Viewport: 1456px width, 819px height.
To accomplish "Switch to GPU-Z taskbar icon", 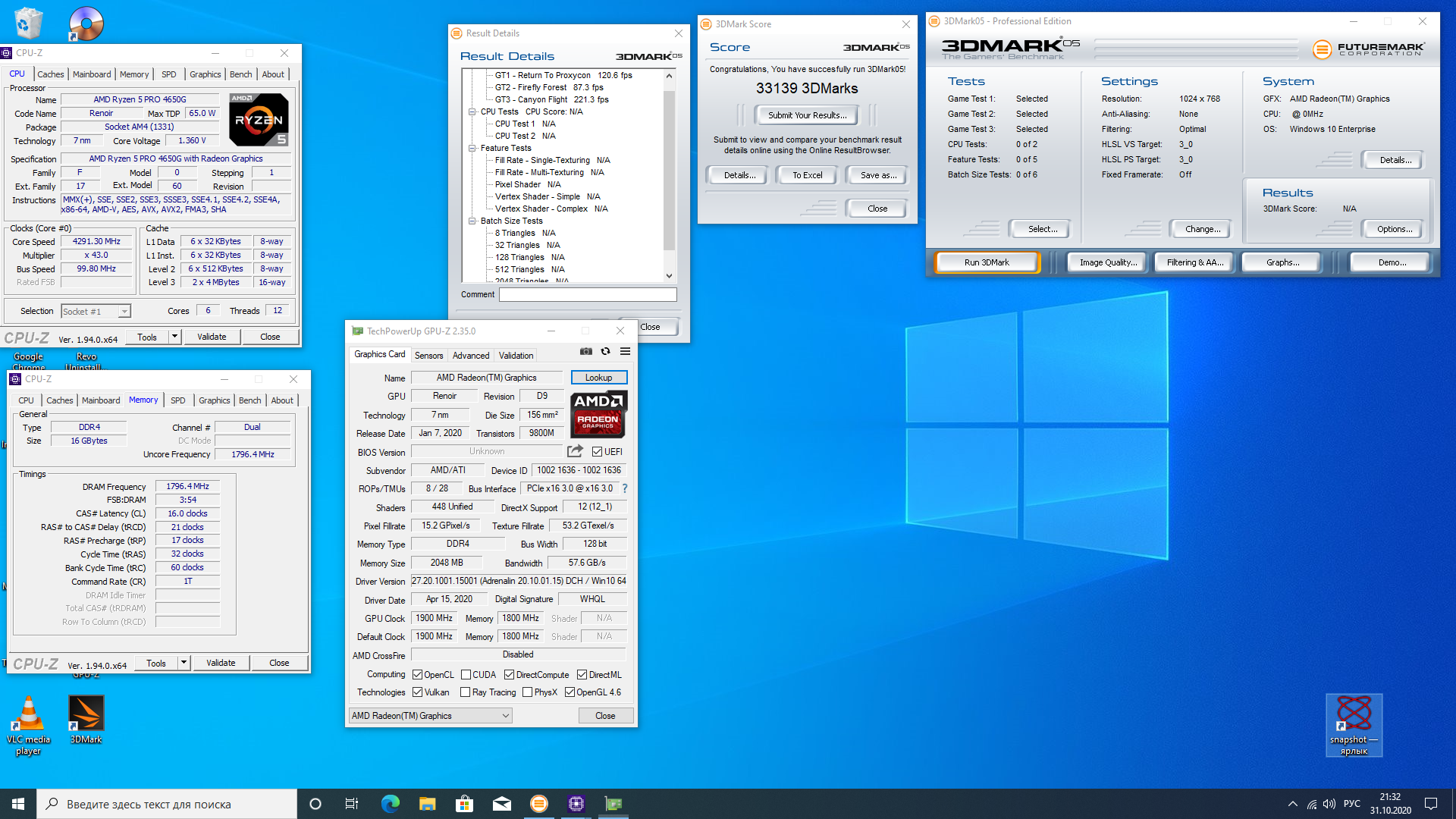I will point(613,804).
